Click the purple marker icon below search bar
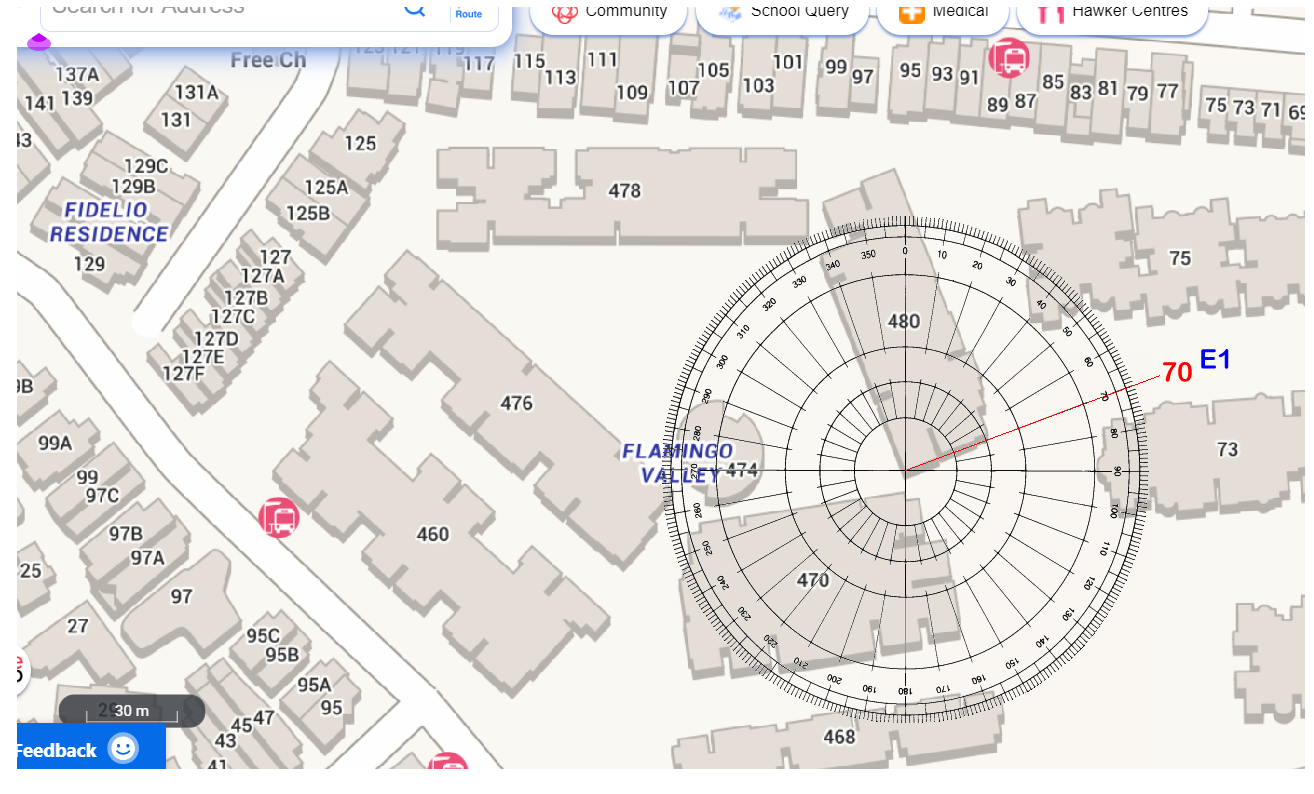The height and width of the screenshot is (794, 1314). (x=39, y=42)
